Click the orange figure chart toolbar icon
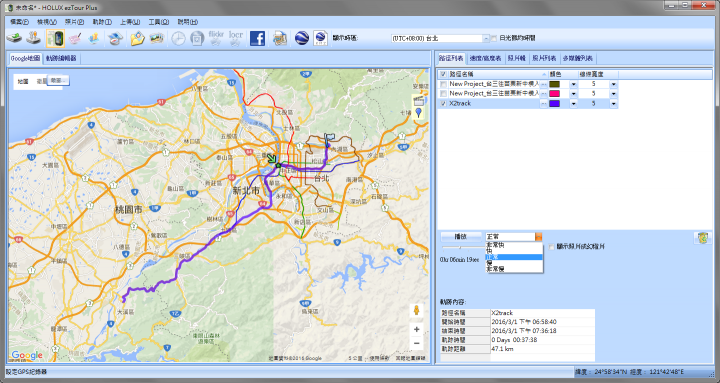This screenshot has height=383, width=720. click(x=94, y=38)
